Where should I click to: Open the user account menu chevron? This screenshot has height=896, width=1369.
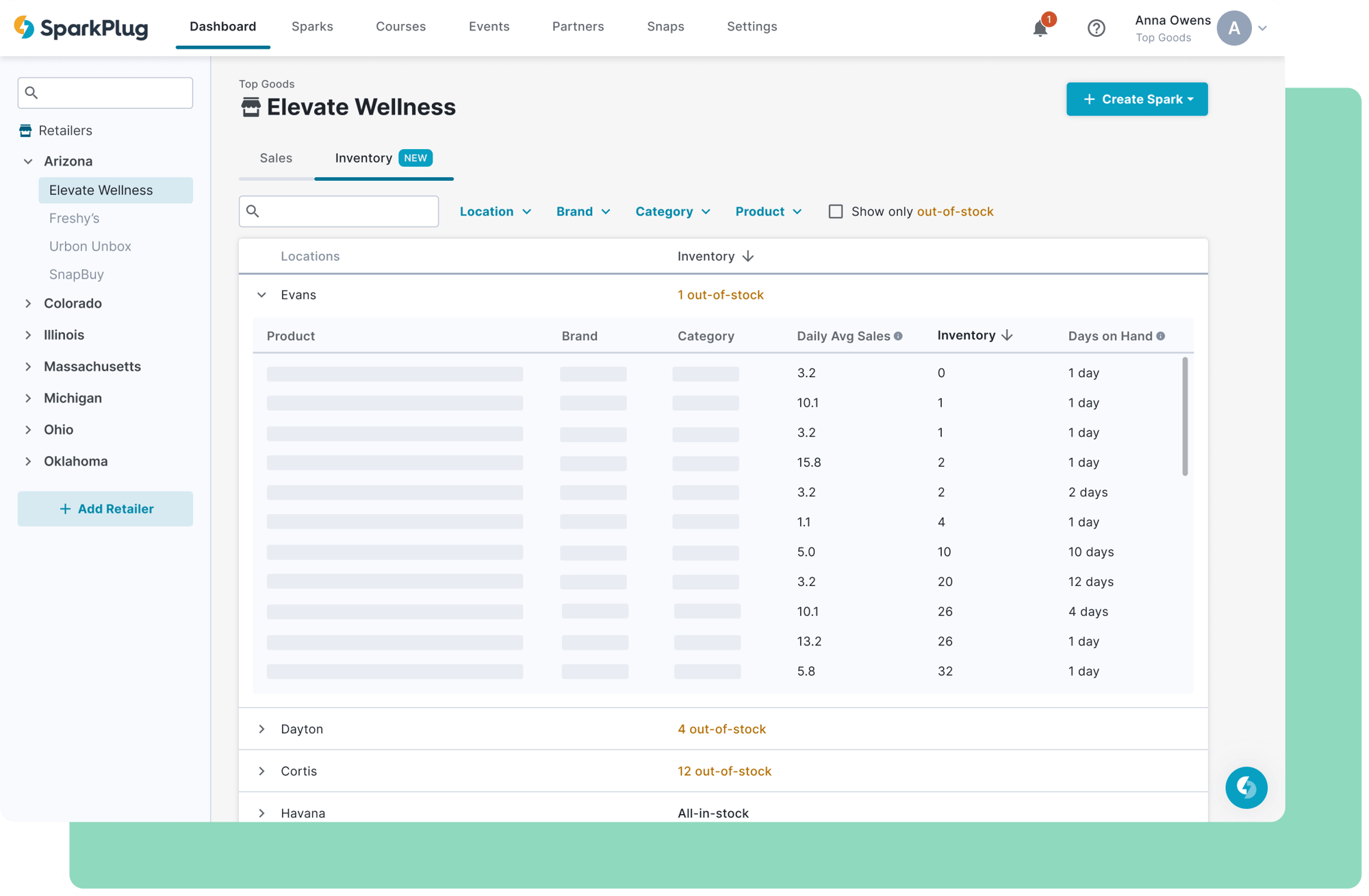pos(1262,28)
